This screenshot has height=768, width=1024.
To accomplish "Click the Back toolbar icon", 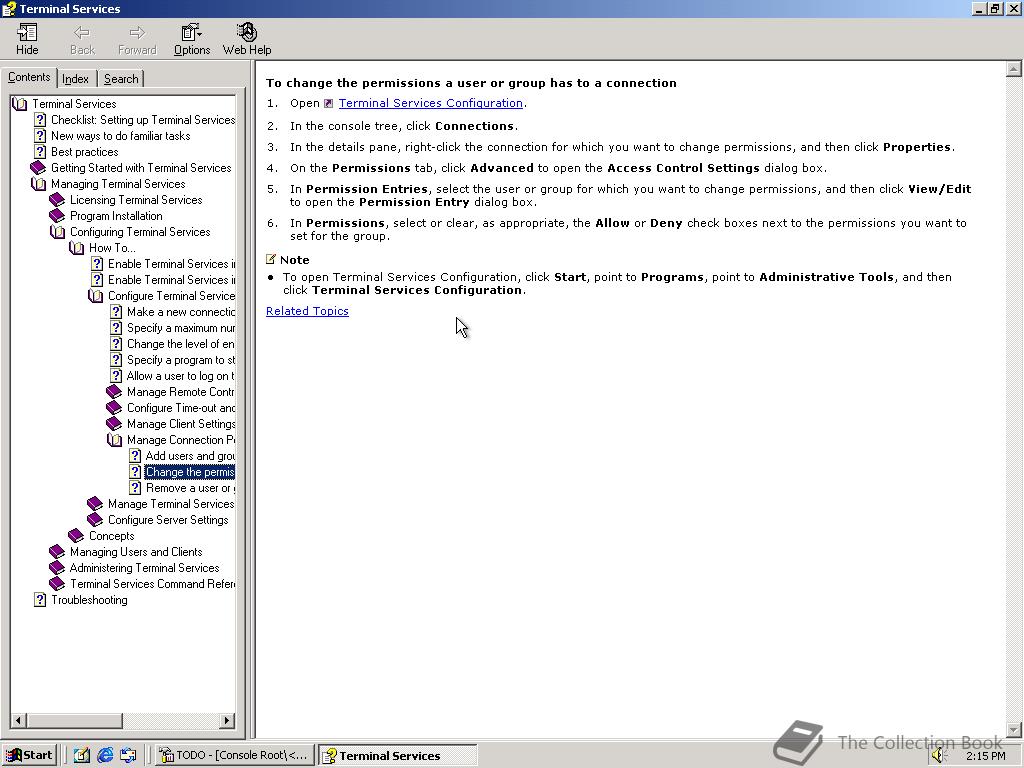I will pyautogui.click(x=82, y=39).
